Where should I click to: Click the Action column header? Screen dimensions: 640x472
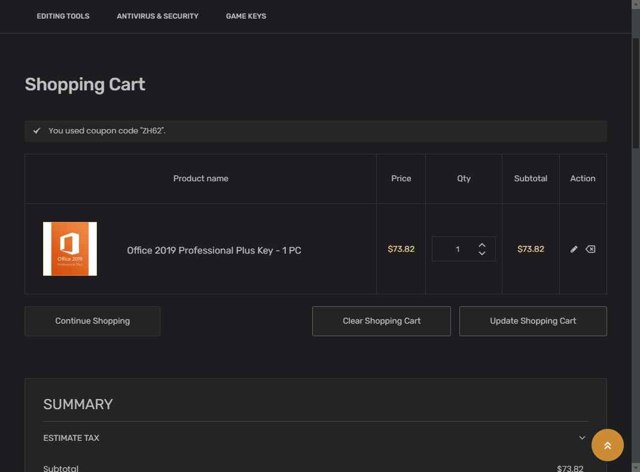[x=582, y=178]
